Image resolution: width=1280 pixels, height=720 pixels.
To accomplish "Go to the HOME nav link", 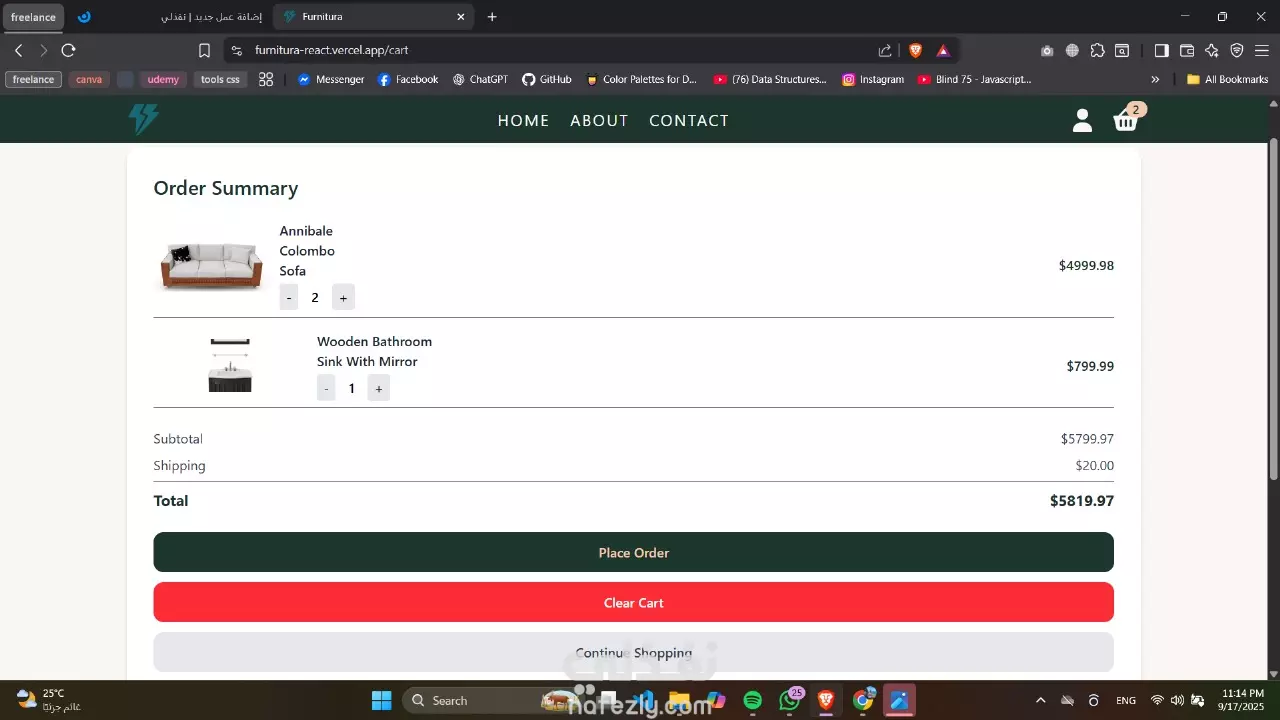I will click(524, 120).
